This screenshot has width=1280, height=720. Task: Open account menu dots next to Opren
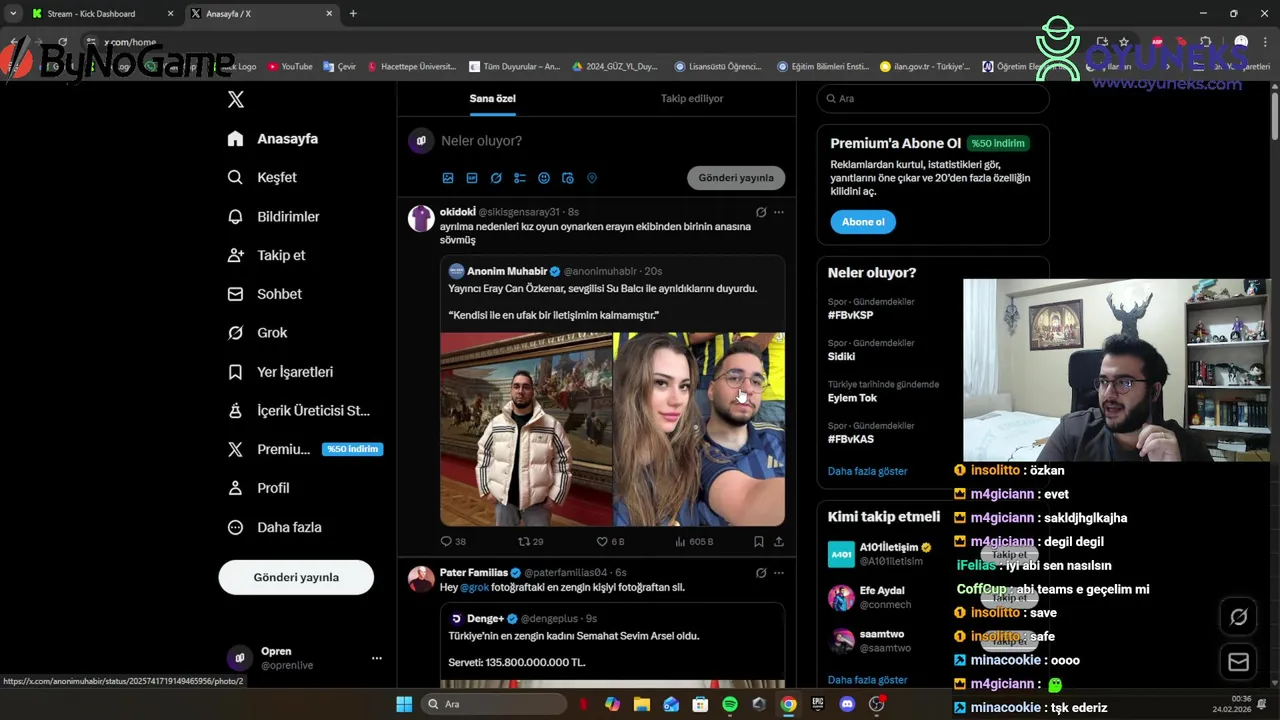[377, 658]
